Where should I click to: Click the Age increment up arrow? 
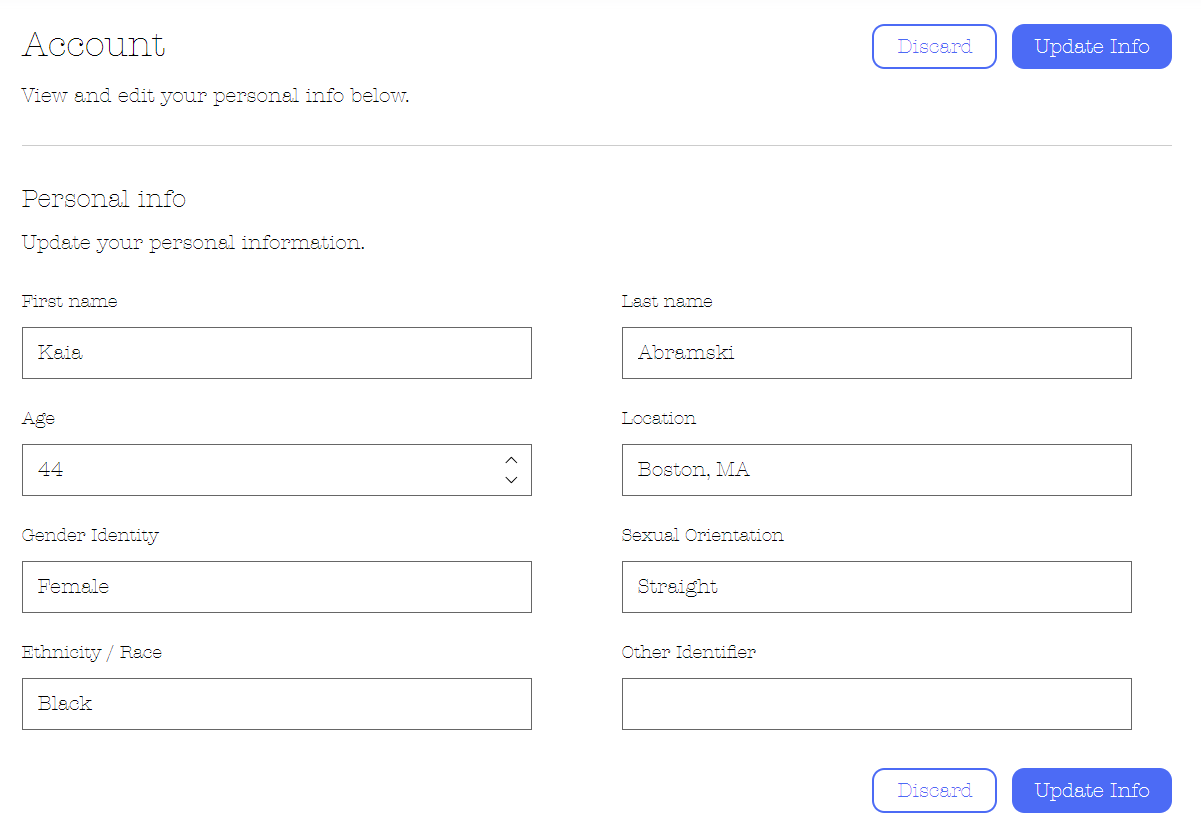[511, 460]
